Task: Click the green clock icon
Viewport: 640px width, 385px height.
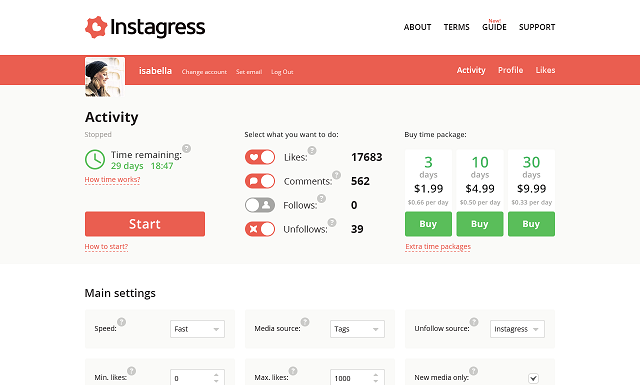Action: (x=95, y=160)
